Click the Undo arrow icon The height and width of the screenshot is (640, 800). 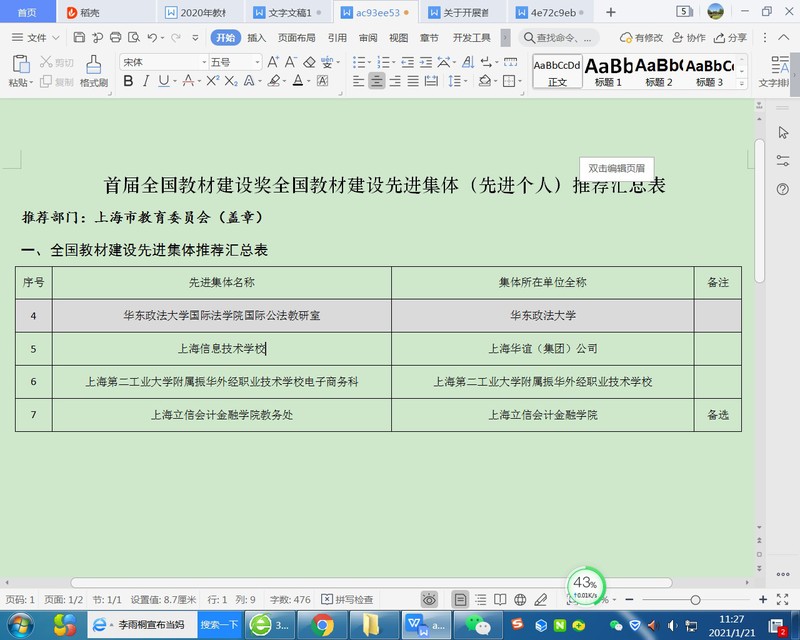point(152,38)
